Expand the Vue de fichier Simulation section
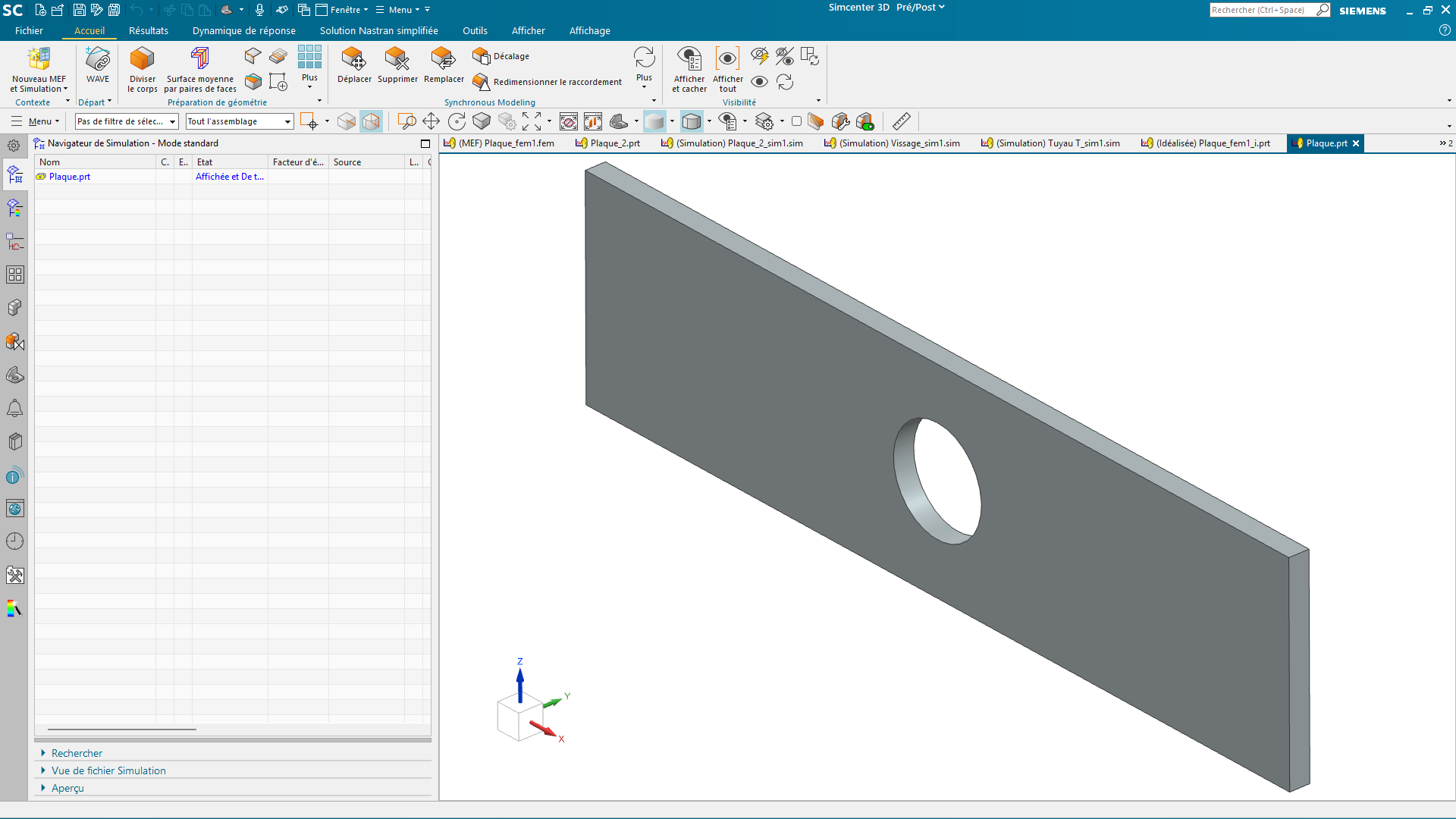1456x819 pixels. (108, 770)
